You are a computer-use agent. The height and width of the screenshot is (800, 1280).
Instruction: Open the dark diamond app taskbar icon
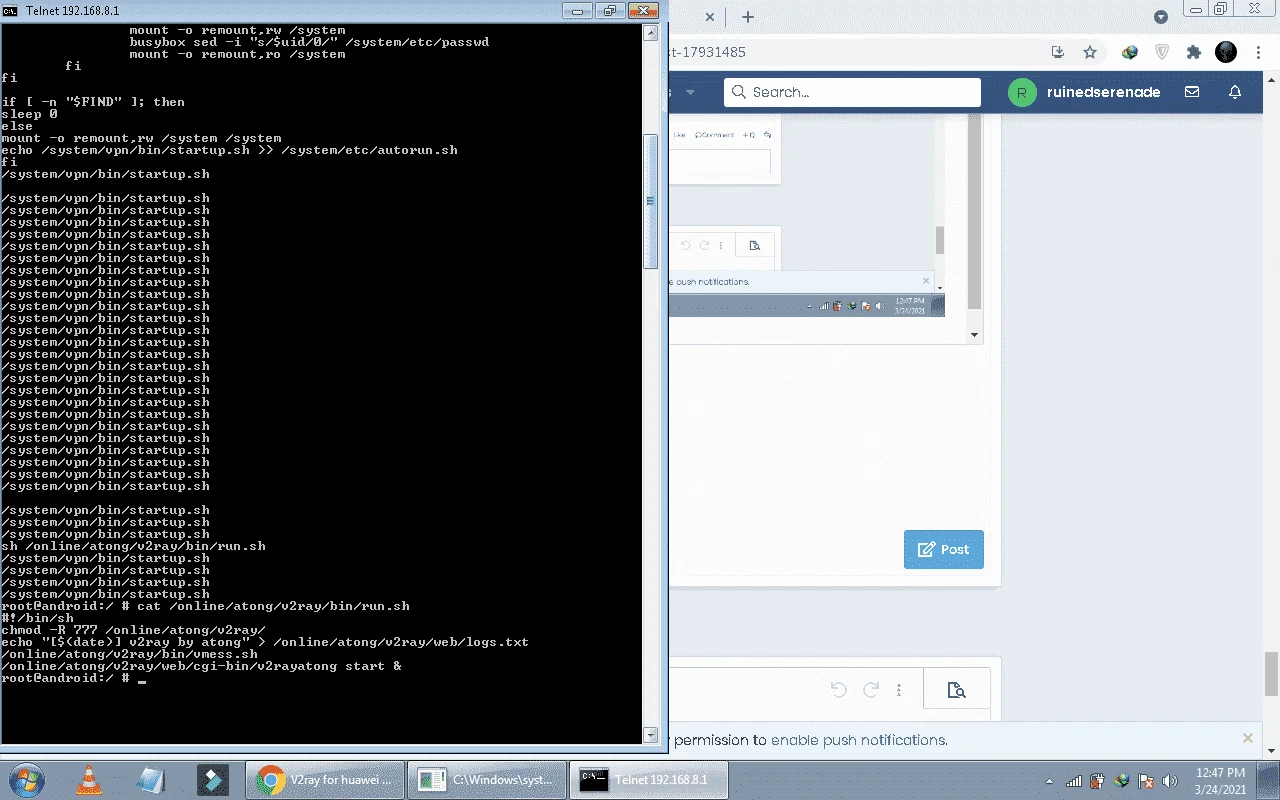(212, 779)
